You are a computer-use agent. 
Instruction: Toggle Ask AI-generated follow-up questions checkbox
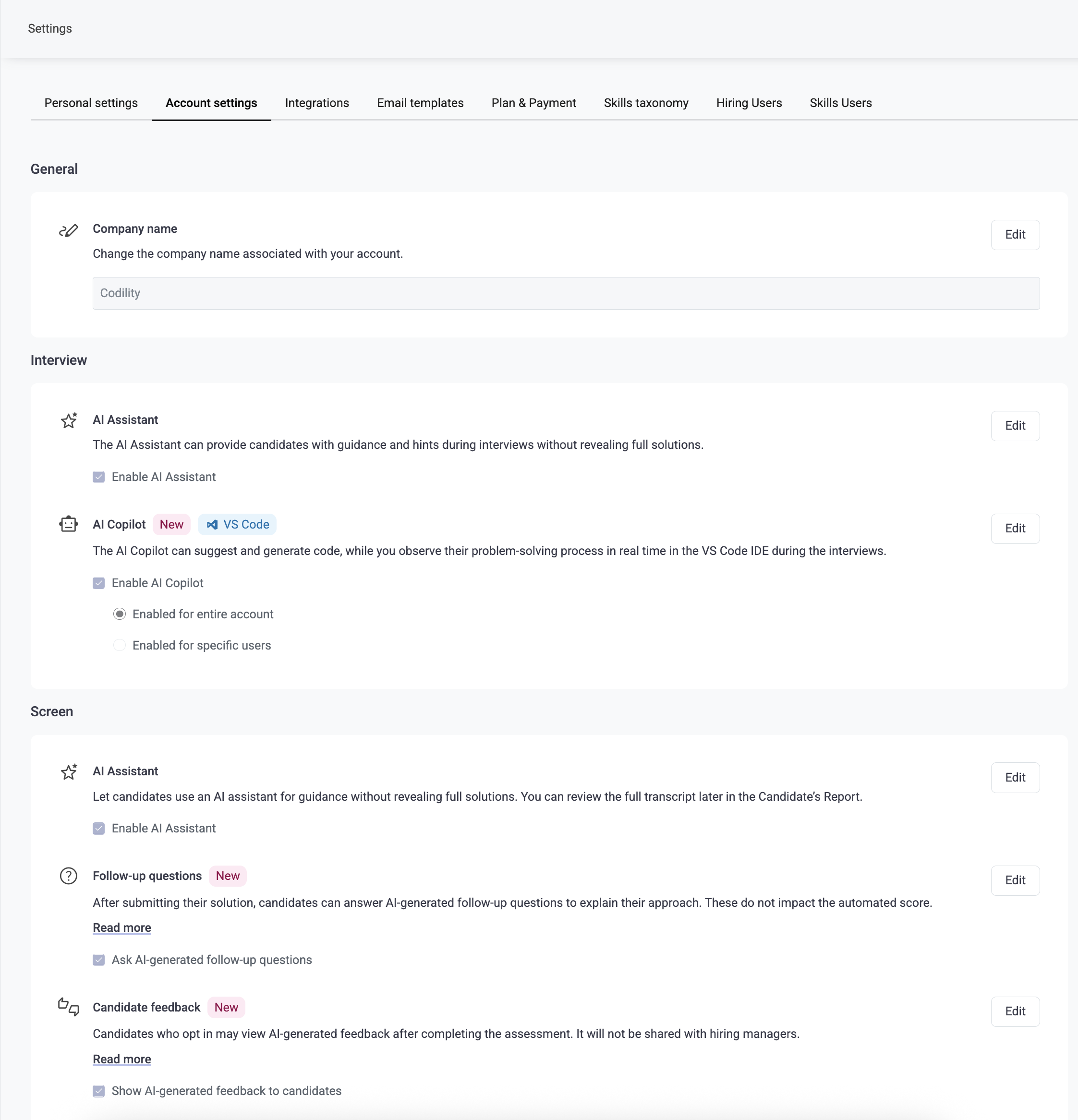pyautogui.click(x=99, y=960)
